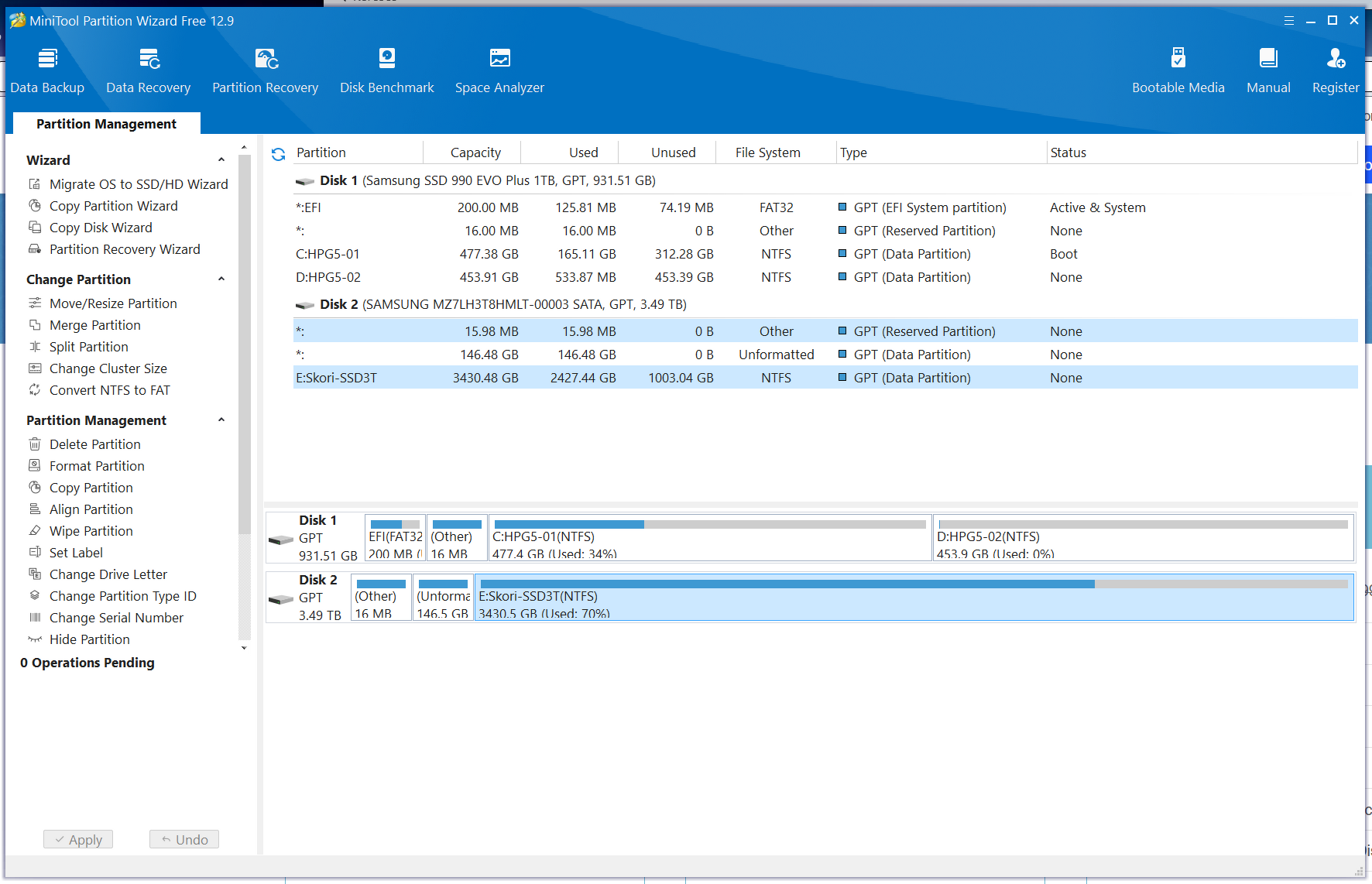Image resolution: width=1372 pixels, height=884 pixels.
Task: Choose Change Cluster Size
Action: tap(108, 368)
